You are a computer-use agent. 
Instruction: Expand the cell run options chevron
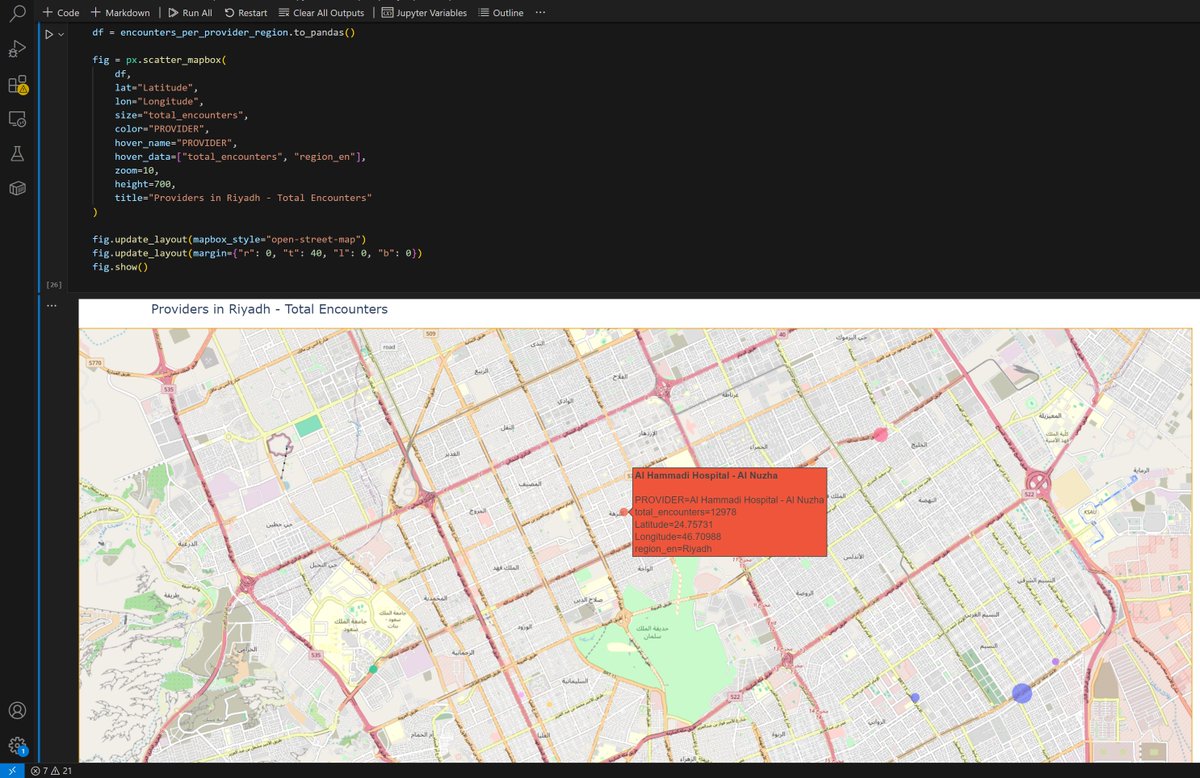pyautogui.click(x=62, y=35)
